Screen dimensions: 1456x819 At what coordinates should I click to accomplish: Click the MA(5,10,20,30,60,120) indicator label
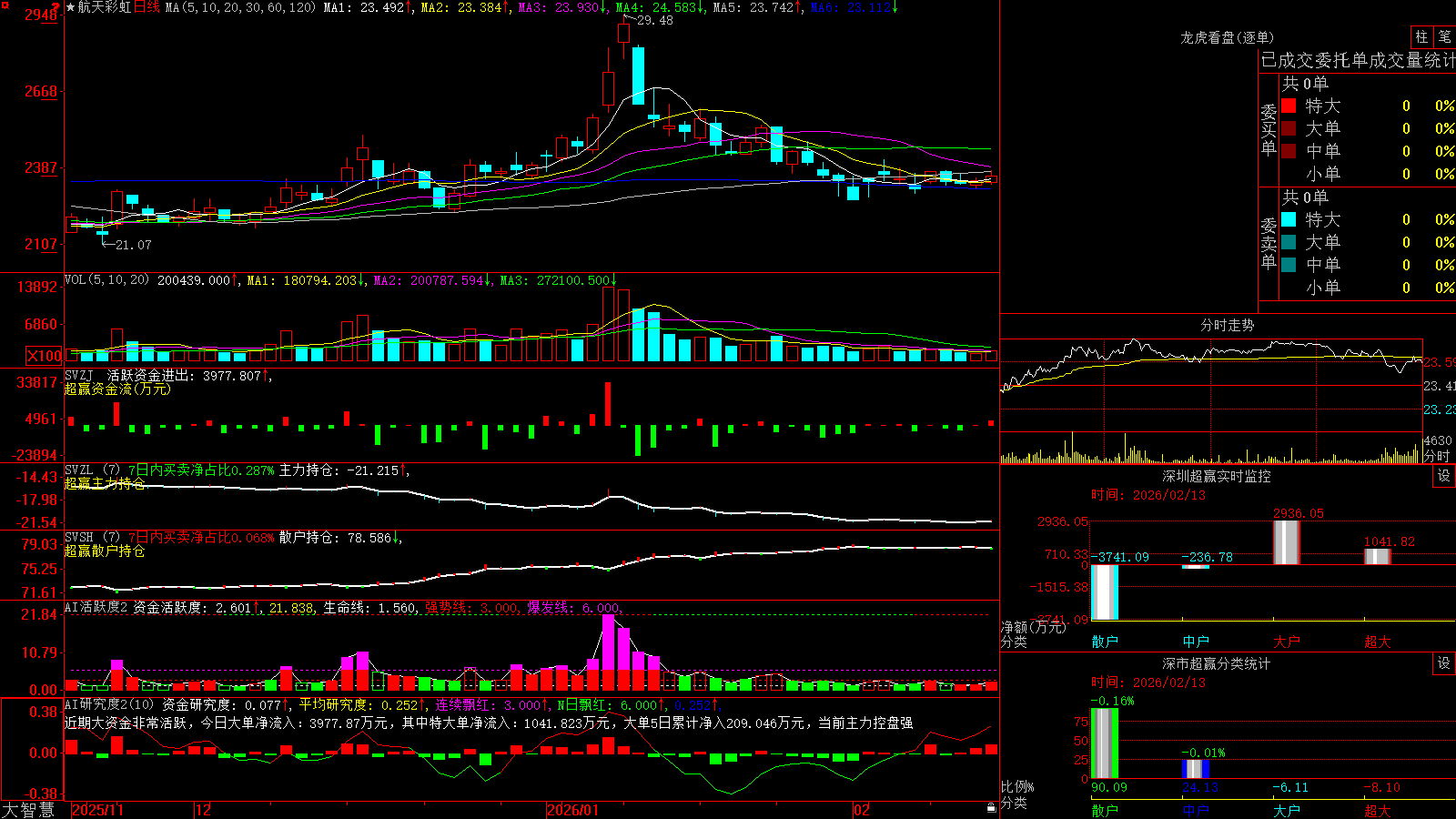tap(240, 7)
